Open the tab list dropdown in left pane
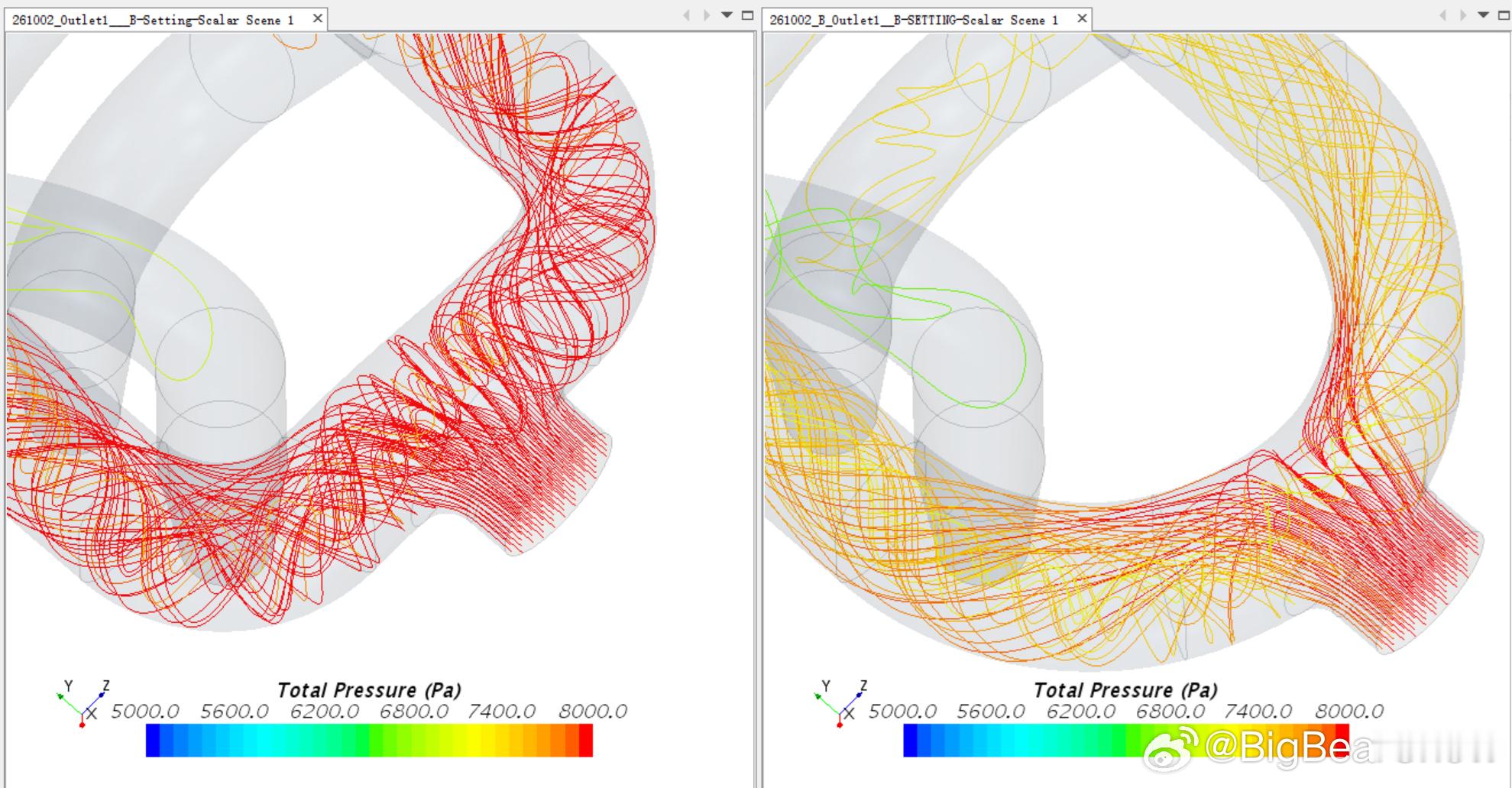Viewport: 1512px width, 788px height. point(727,15)
